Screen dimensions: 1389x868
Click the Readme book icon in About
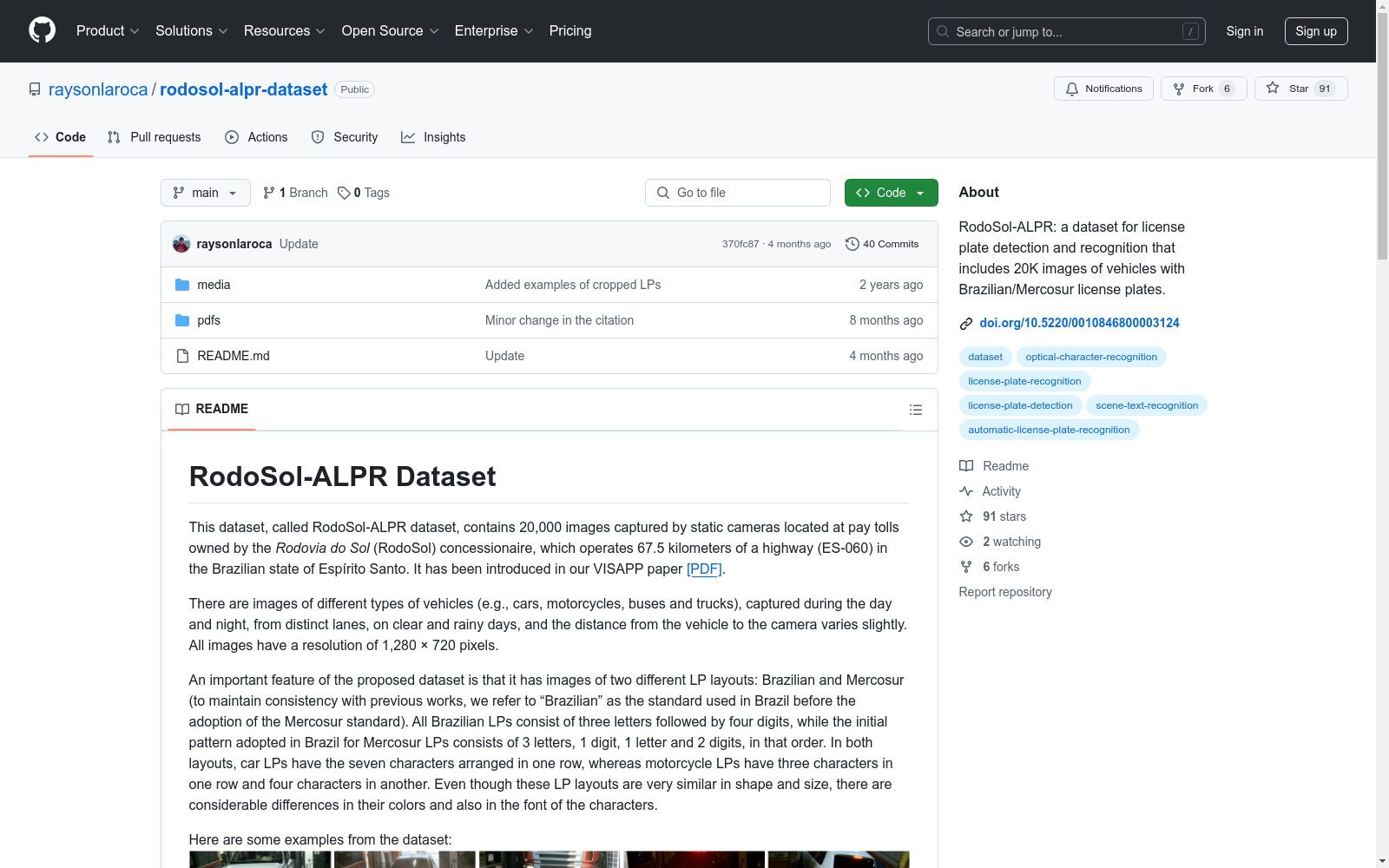pyautogui.click(x=966, y=466)
